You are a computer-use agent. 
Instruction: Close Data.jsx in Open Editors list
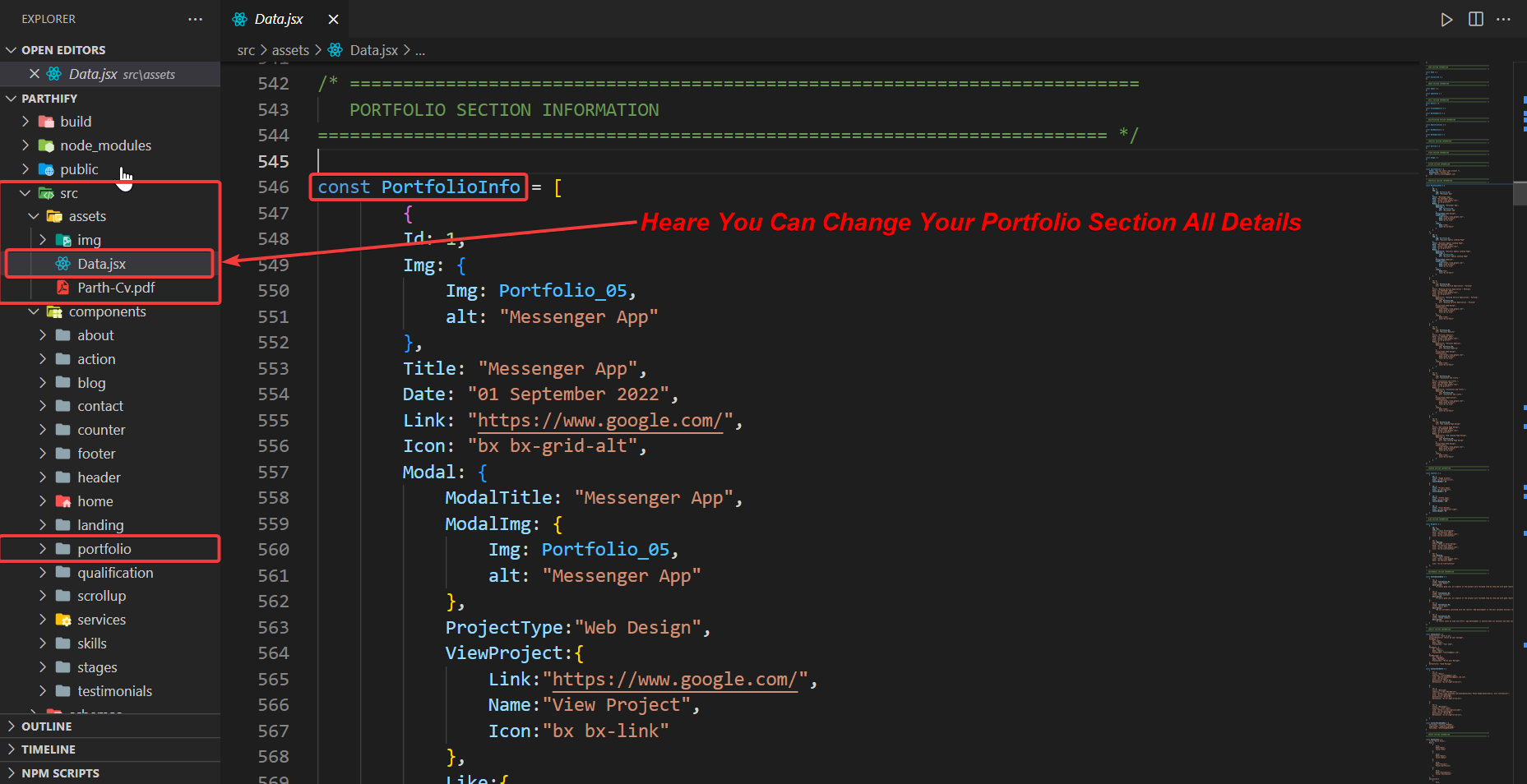coord(35,74)
